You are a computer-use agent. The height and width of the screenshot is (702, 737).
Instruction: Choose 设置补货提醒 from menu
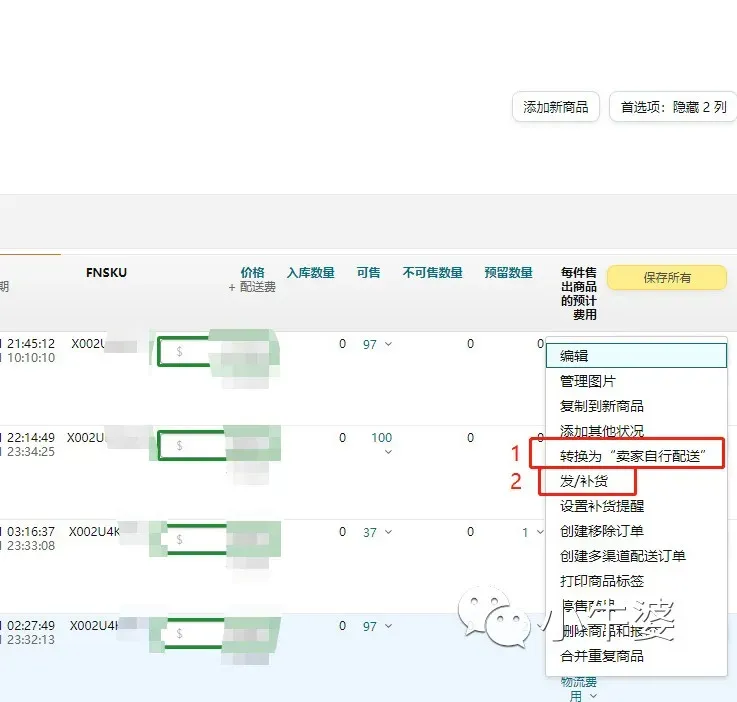tap(602, 506)
